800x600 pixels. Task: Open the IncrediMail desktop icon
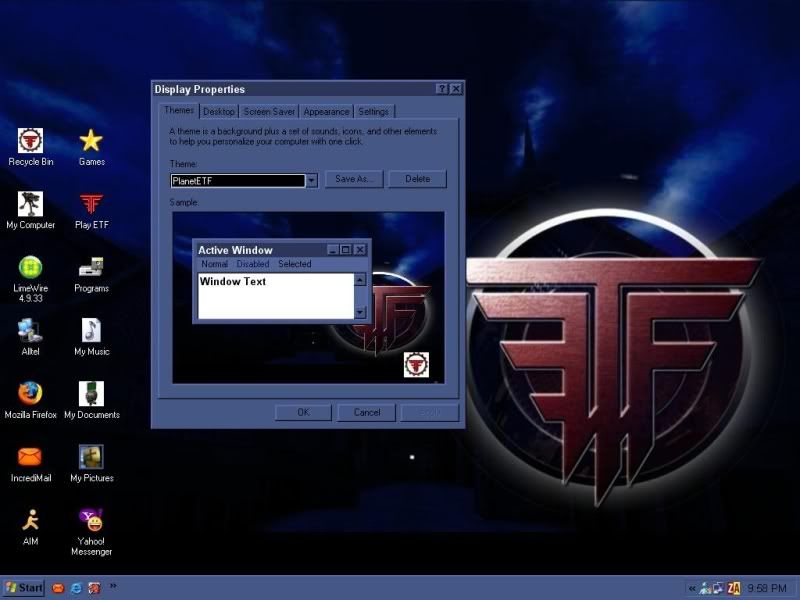click(30, 457)
